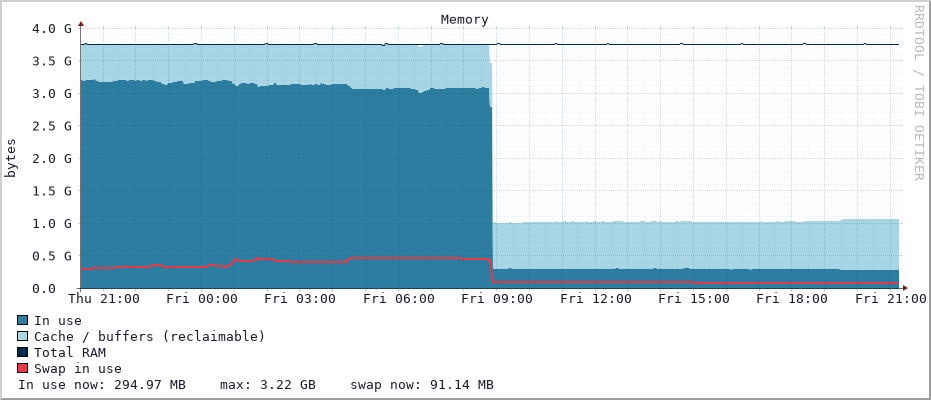The width and height of the screenshot is (931, 400).
Task: Click the 'Thu 21:00' time label
Action: 104,299
